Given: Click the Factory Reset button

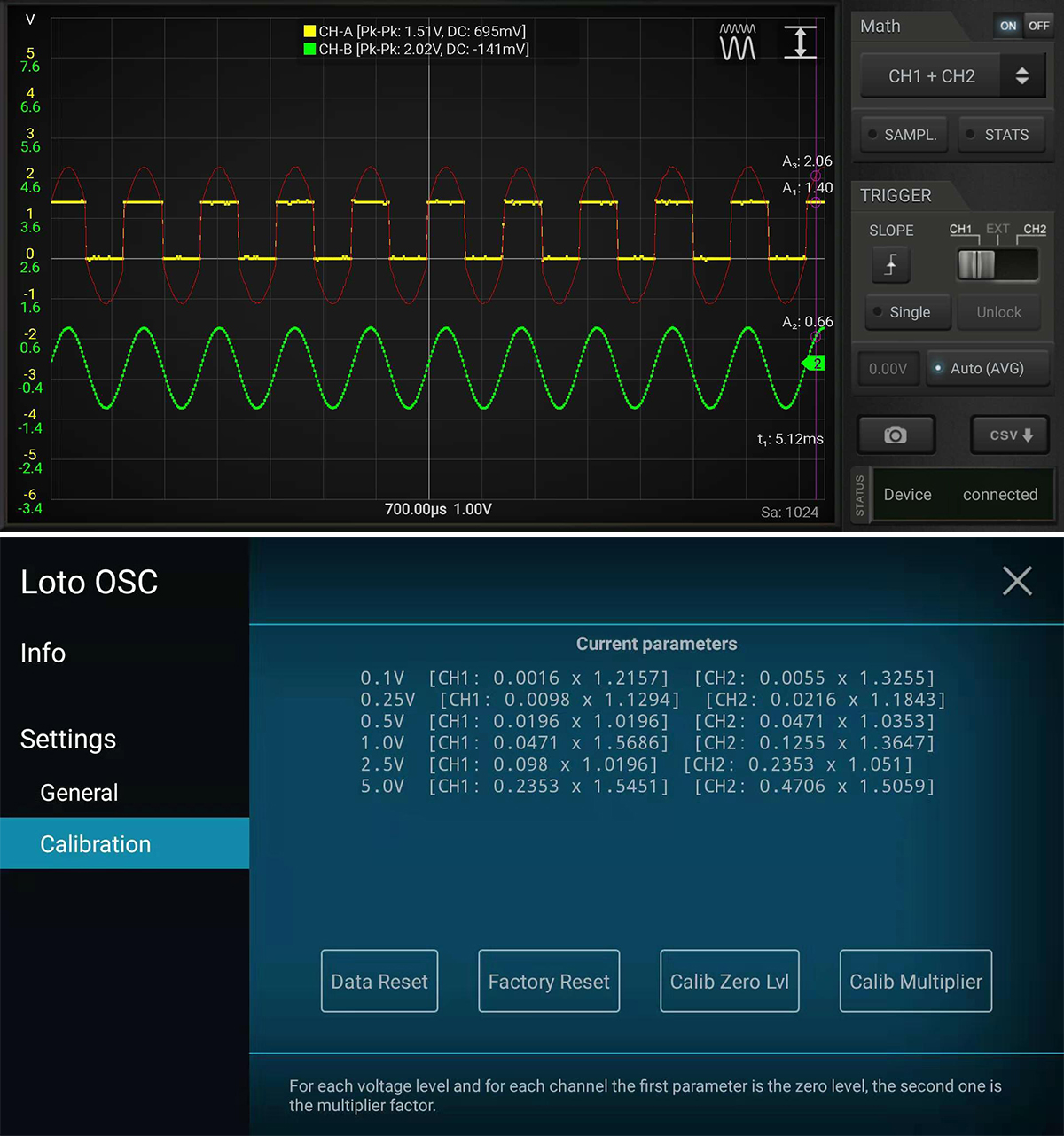Looking at the screenshot, I should [549, 981].
